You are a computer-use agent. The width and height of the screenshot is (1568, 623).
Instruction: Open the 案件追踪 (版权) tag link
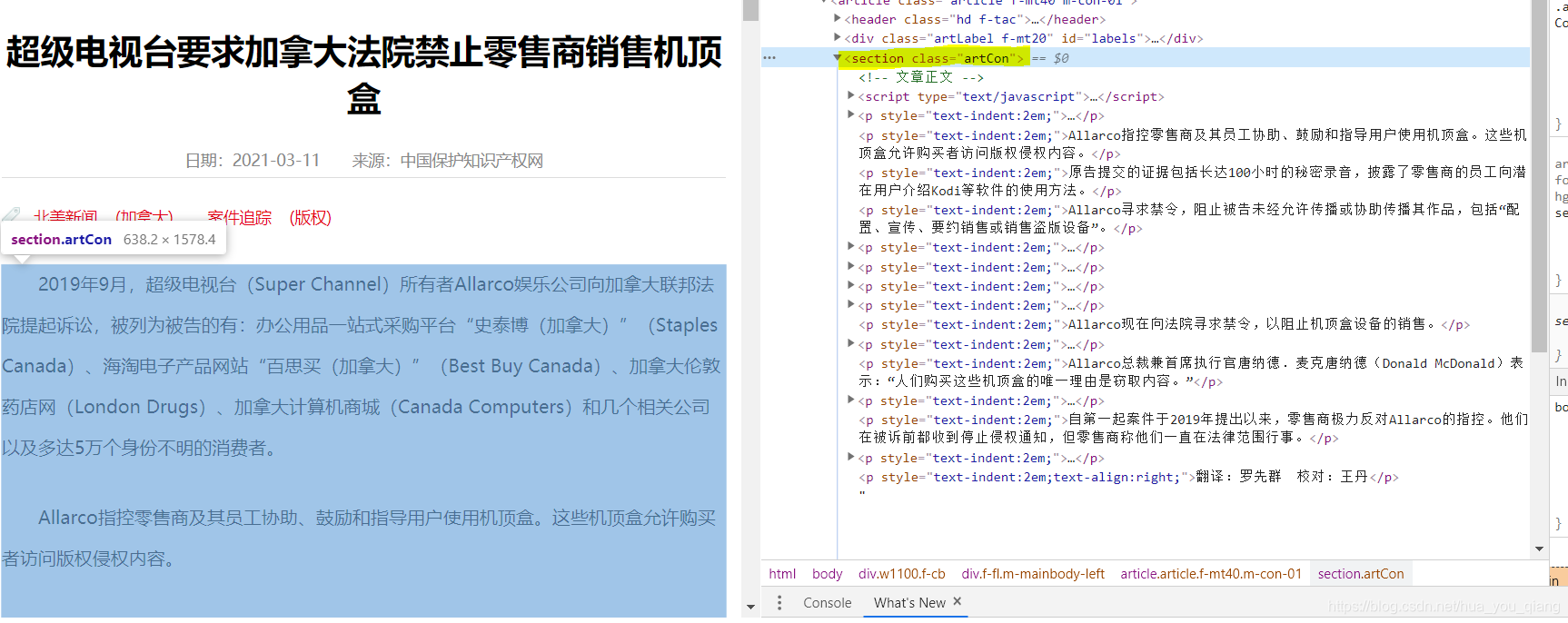point(269,218)
